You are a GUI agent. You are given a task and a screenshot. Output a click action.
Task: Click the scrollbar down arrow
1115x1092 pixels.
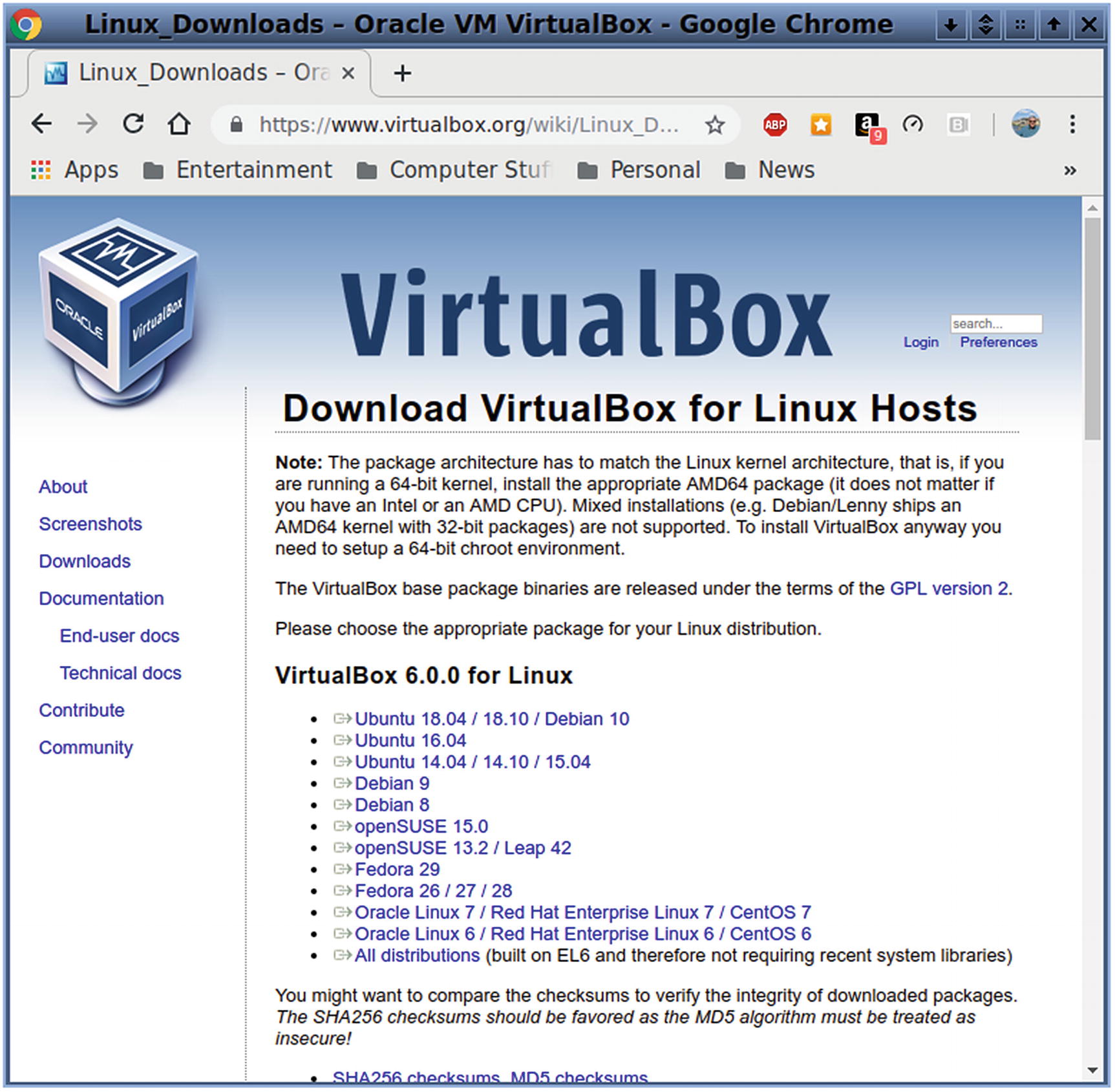pos(1092,1070)
